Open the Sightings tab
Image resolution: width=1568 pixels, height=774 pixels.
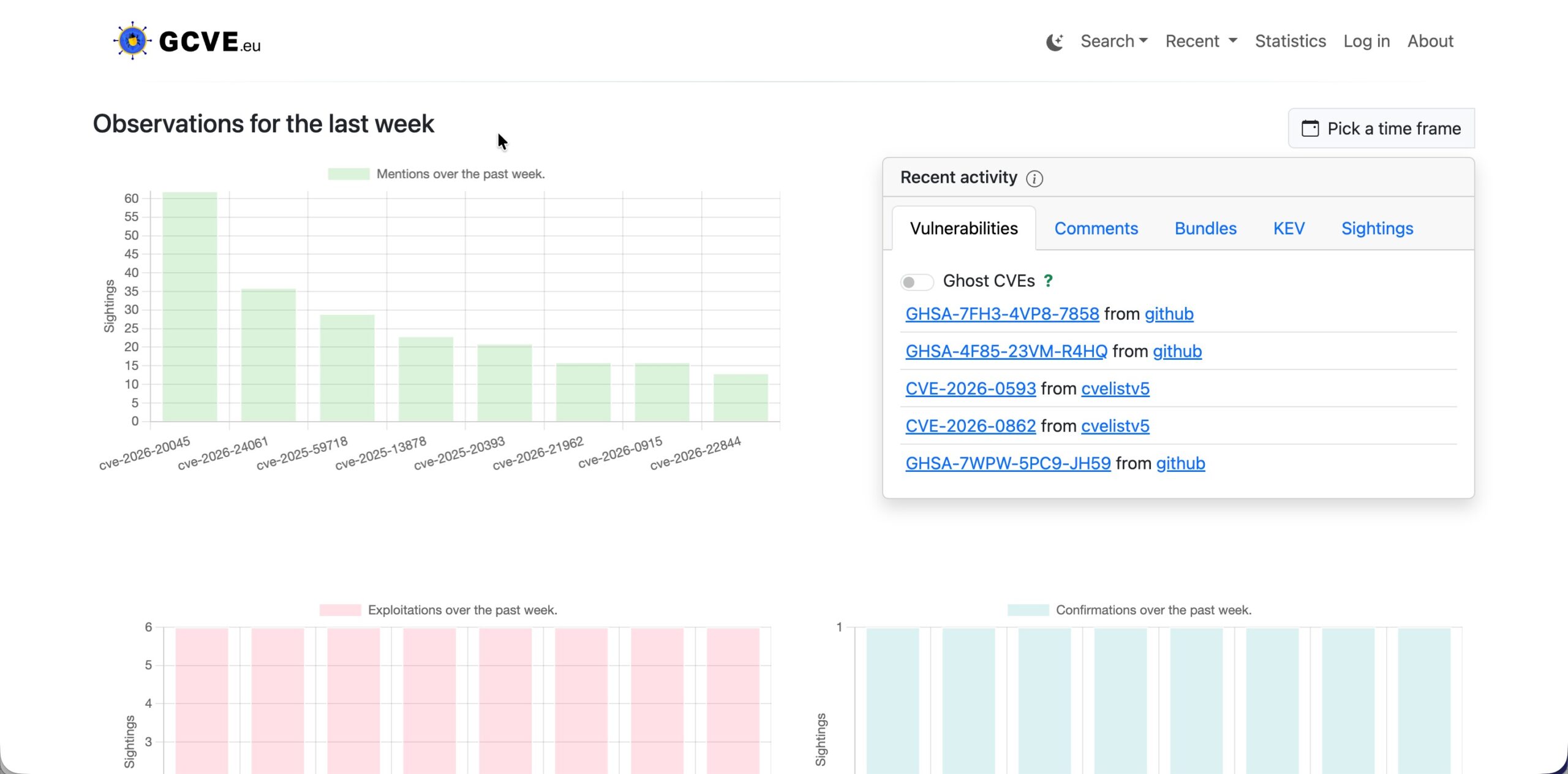1377,229
